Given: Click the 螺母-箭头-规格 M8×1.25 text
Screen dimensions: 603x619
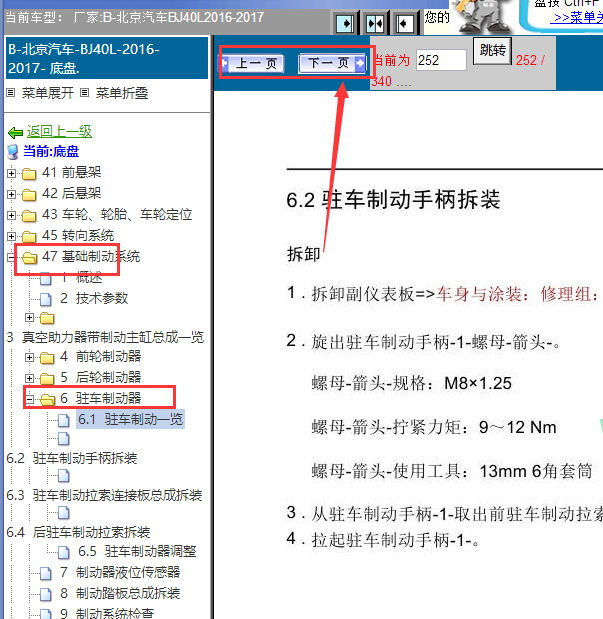Looking at the screenshot, I should pos(411,383).
